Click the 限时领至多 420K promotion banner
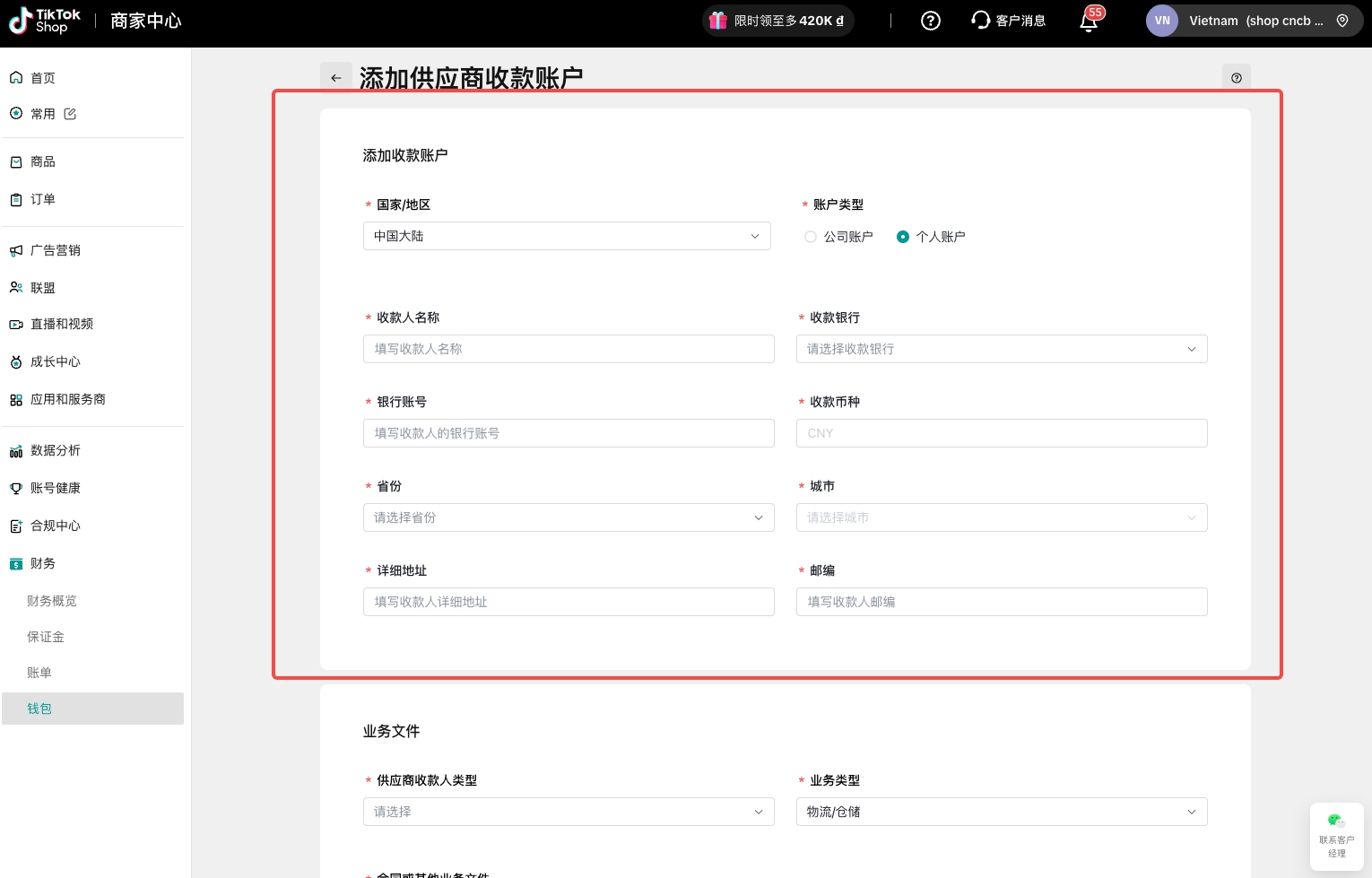 click(777, 21)
